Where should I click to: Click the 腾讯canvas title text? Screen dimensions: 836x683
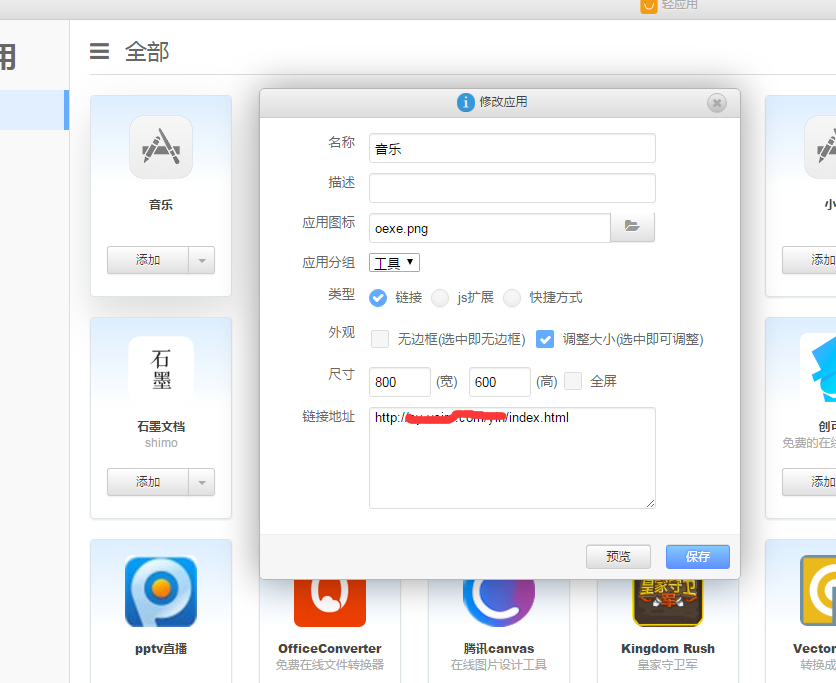click(499, 649)
